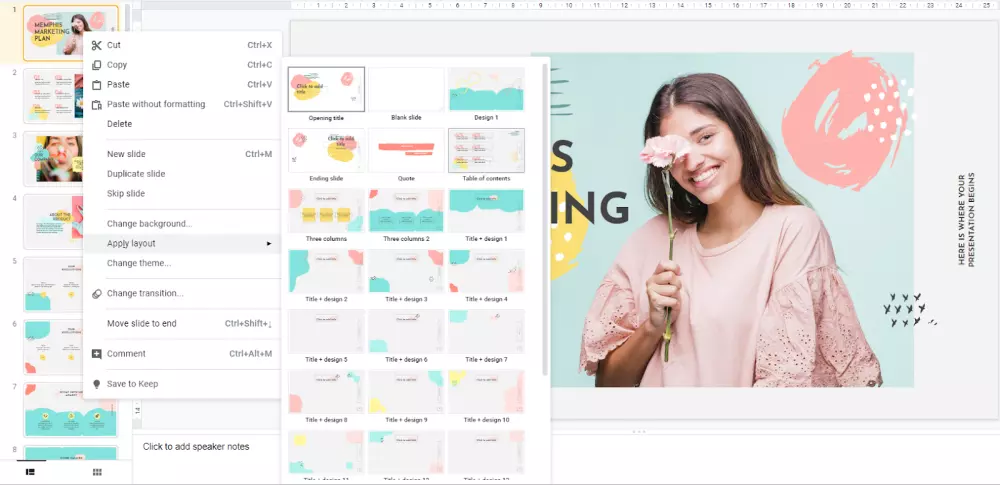The height and width of the screenshot is (486, 1000).
Task: Apply the Design 1 layout
Action: (487, 89)
